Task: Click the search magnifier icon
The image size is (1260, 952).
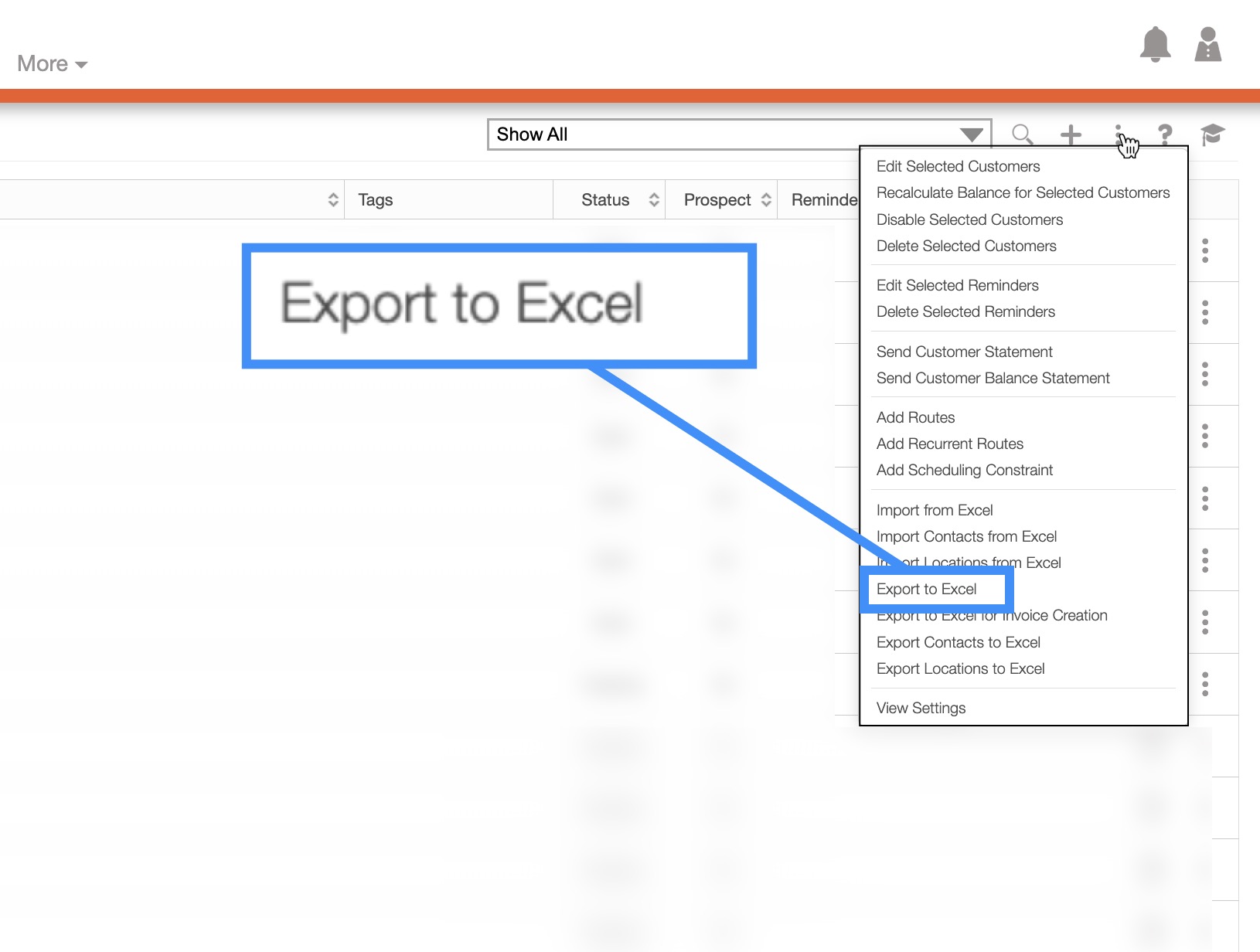Action: [1022, 134]
